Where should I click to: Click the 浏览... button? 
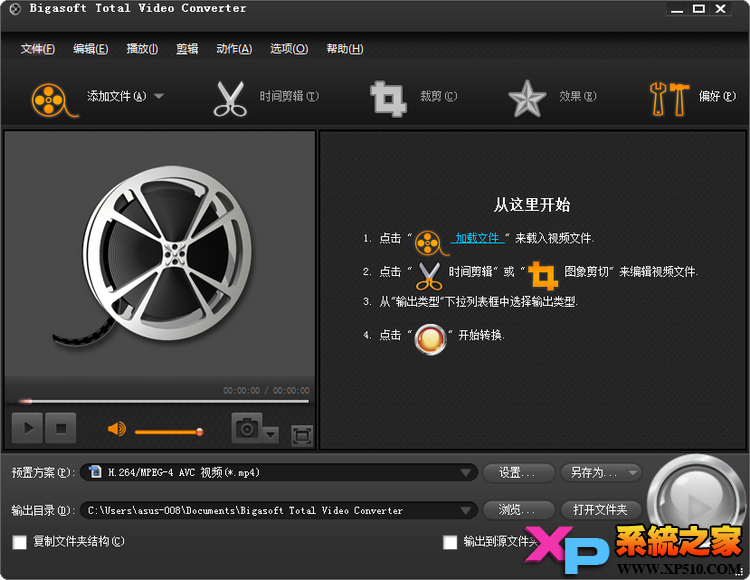tap(519, 510)
